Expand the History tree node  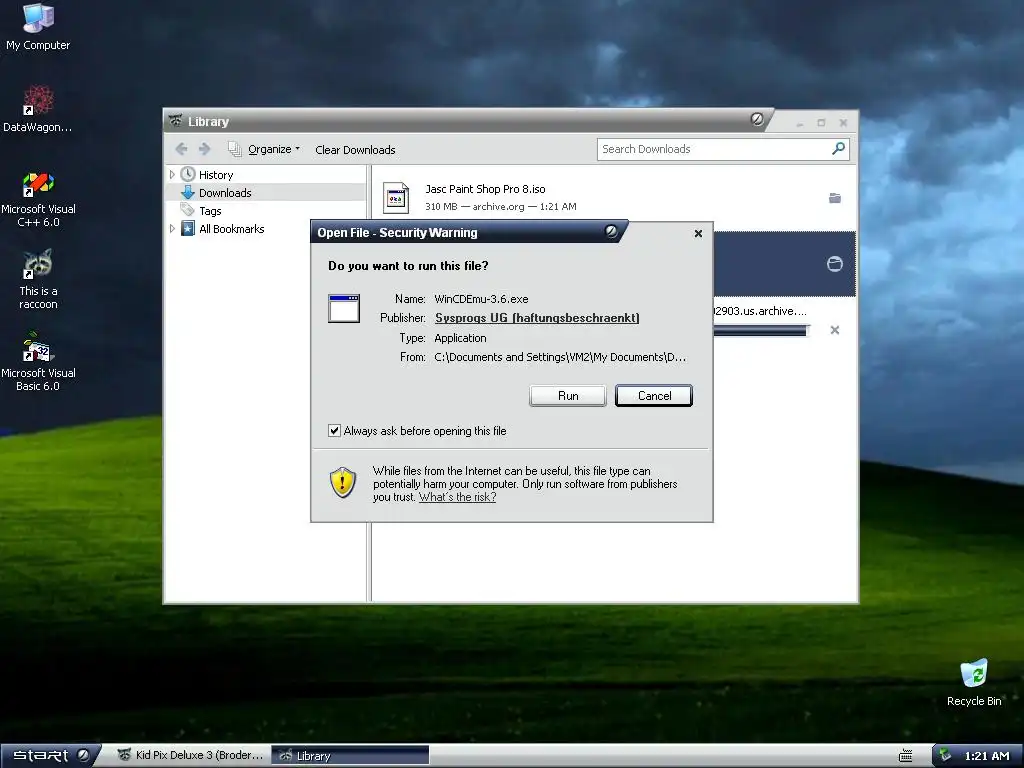(x=172, y=174)
